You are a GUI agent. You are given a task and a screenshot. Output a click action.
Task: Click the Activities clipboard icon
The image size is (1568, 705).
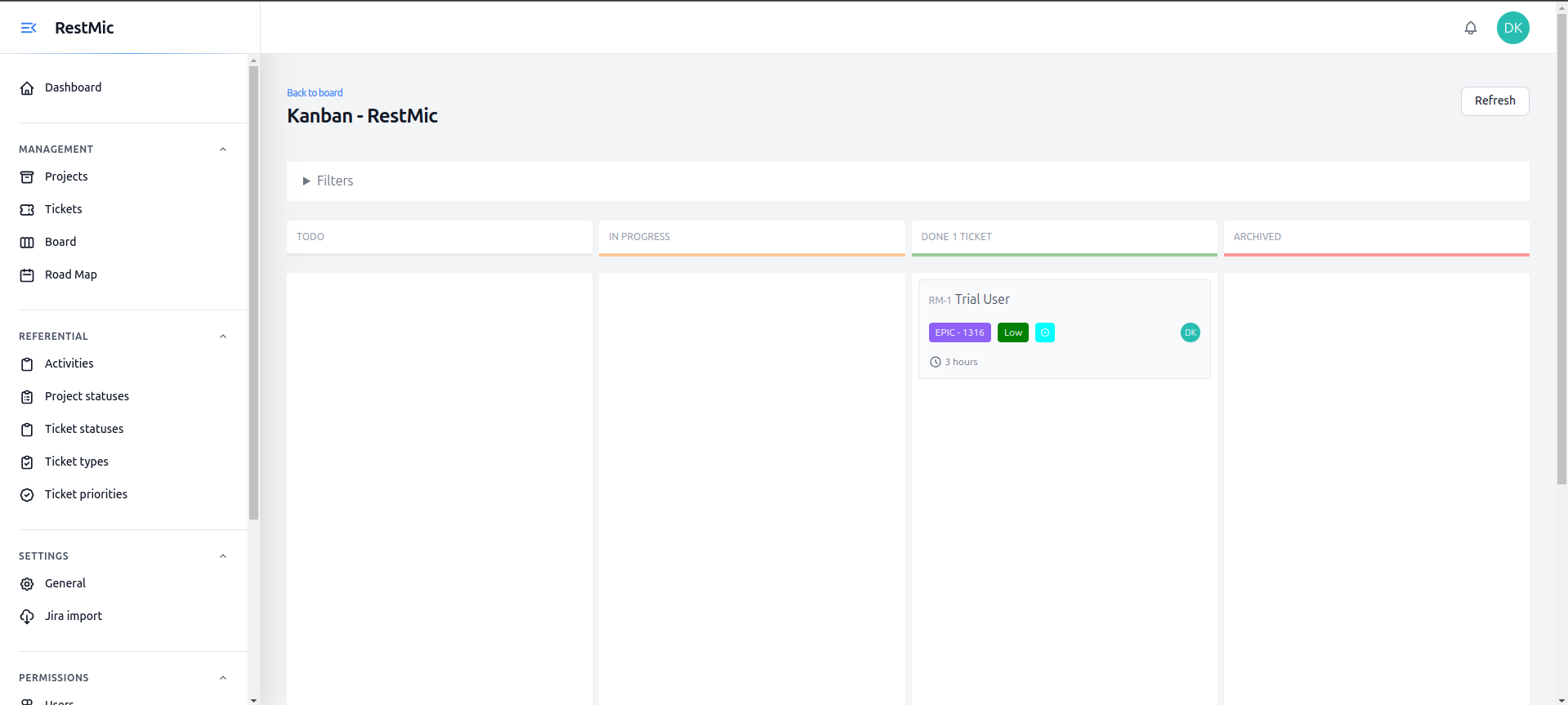tap(27, 364)
